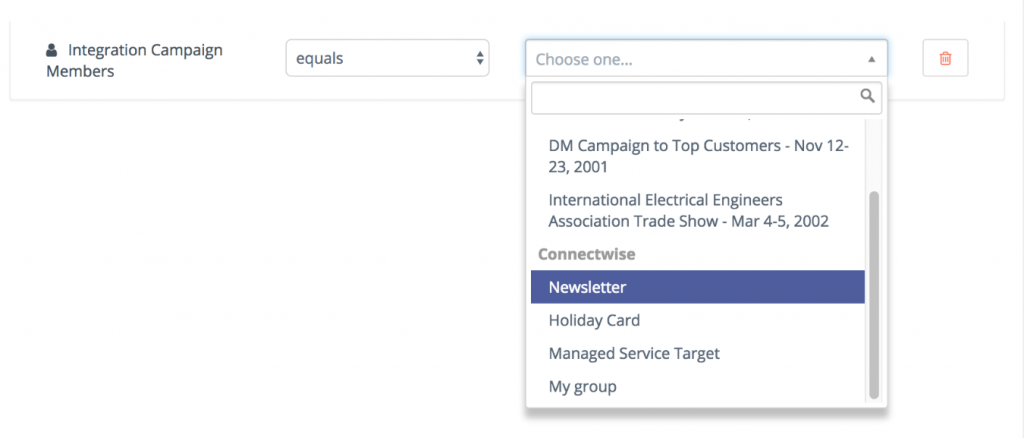1024x438 pixels.
Task: Collapse the list using the caret arrow
Action: coord(871,59)
